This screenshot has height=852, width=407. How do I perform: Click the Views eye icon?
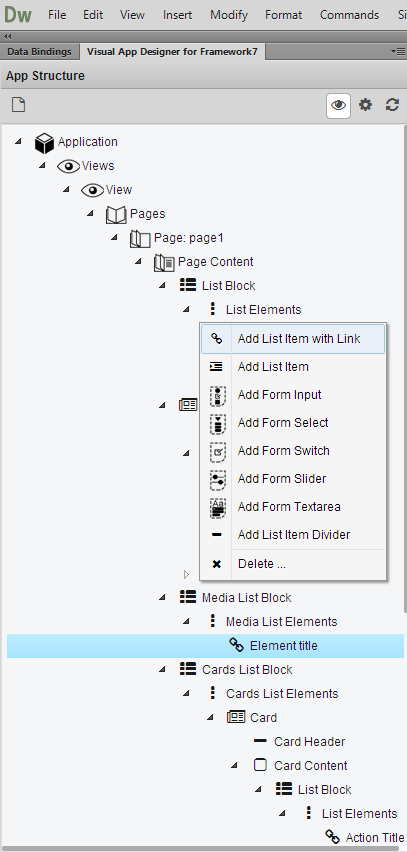68,166
